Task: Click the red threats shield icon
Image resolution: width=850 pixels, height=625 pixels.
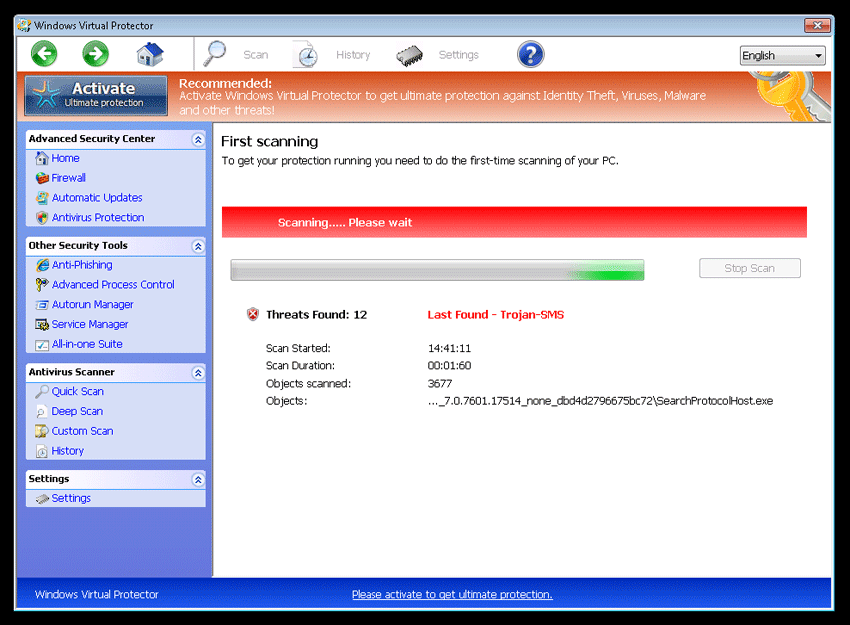Action: pos(253,315)
